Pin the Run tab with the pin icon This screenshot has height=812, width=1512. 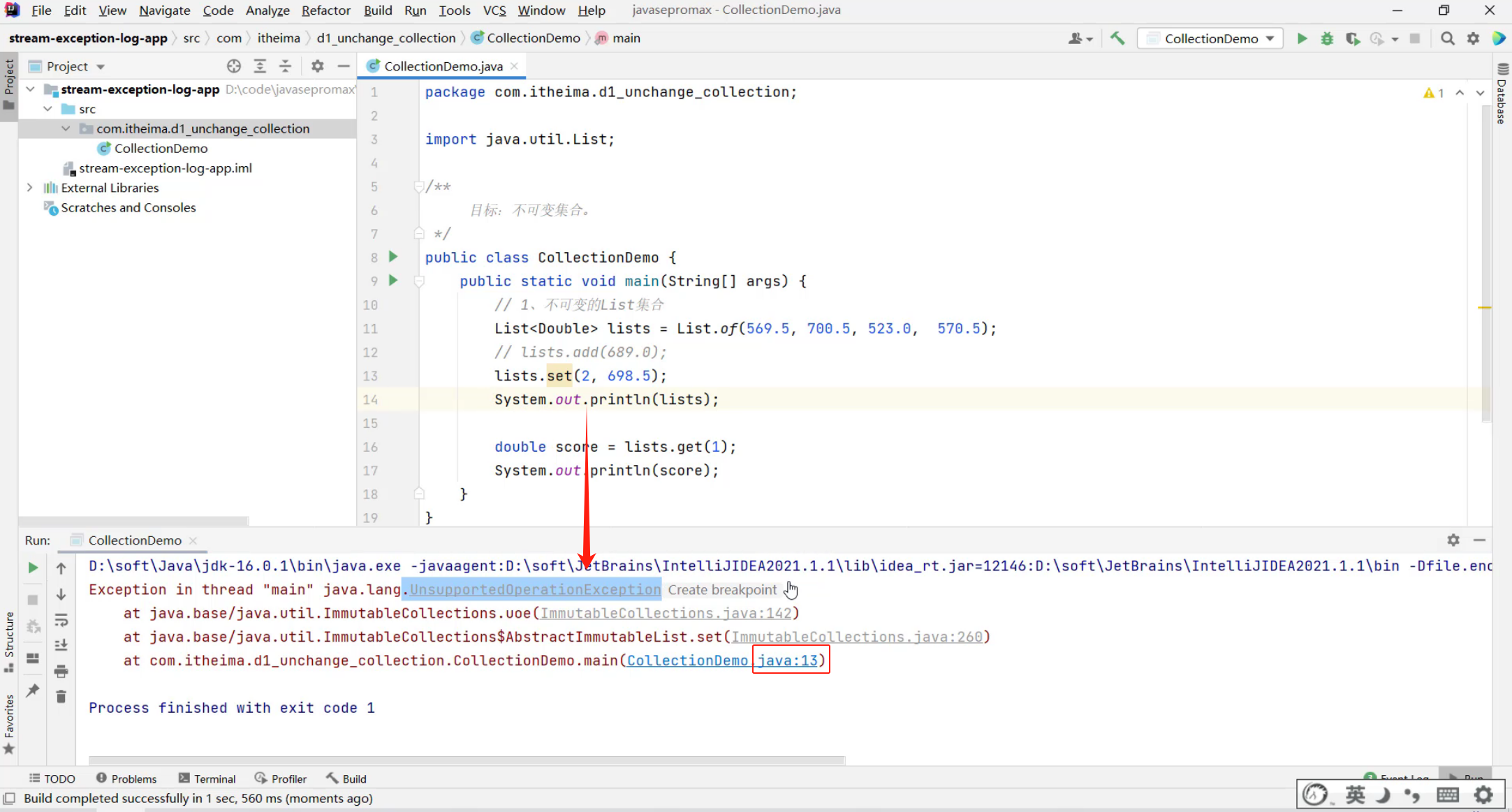coord(33,691)
